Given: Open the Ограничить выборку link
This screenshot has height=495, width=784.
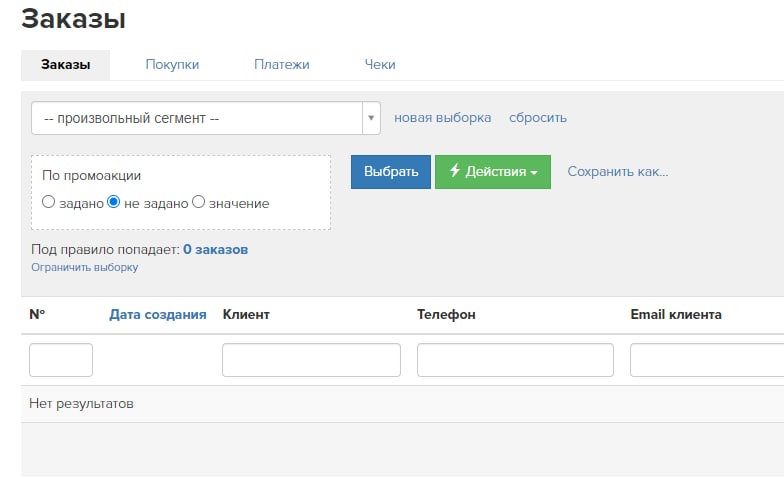Looking at the screenshot, I should [x=84, y=267].
